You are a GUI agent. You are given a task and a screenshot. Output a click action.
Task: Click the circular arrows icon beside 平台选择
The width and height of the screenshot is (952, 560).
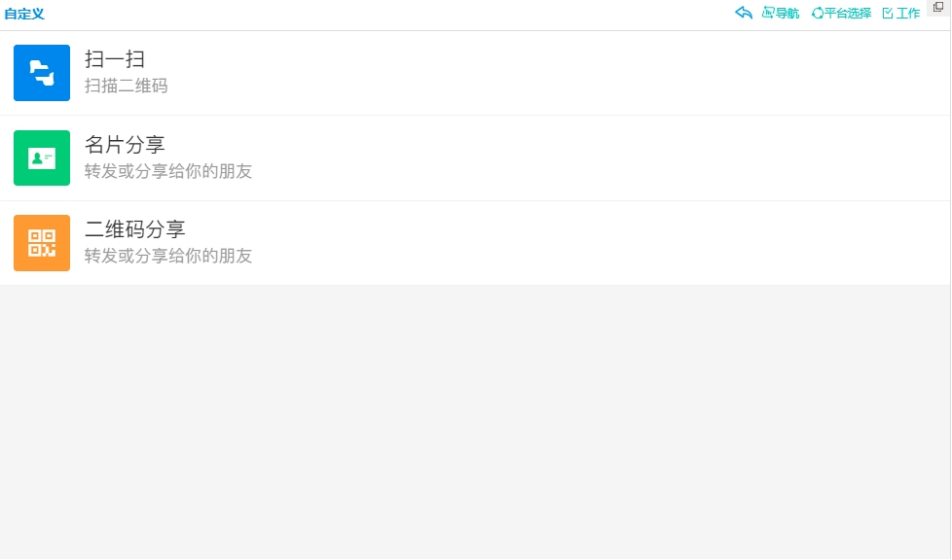818,13
